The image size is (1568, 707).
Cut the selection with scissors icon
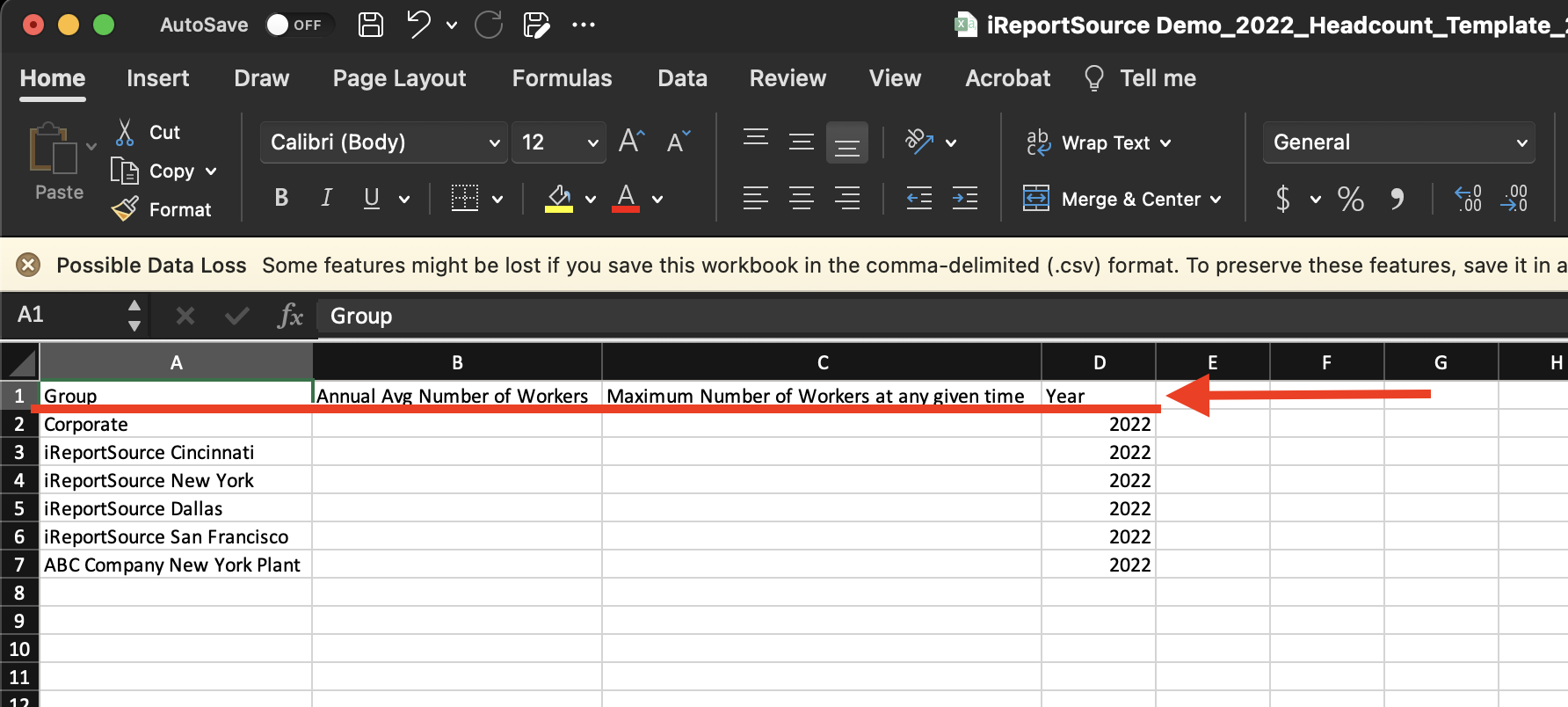[x=125, y=132]
